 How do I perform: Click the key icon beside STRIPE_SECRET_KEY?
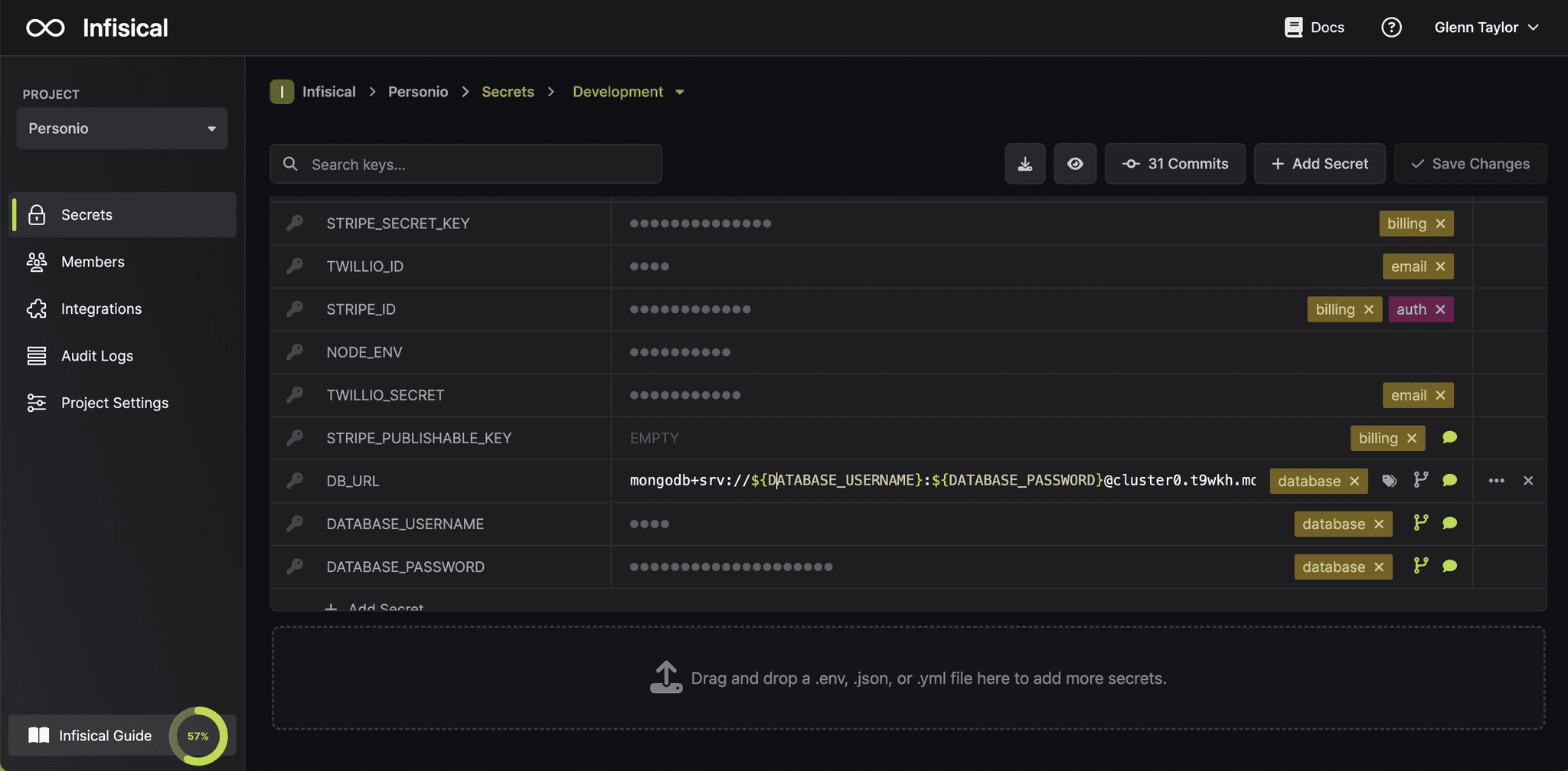(296, 223)
